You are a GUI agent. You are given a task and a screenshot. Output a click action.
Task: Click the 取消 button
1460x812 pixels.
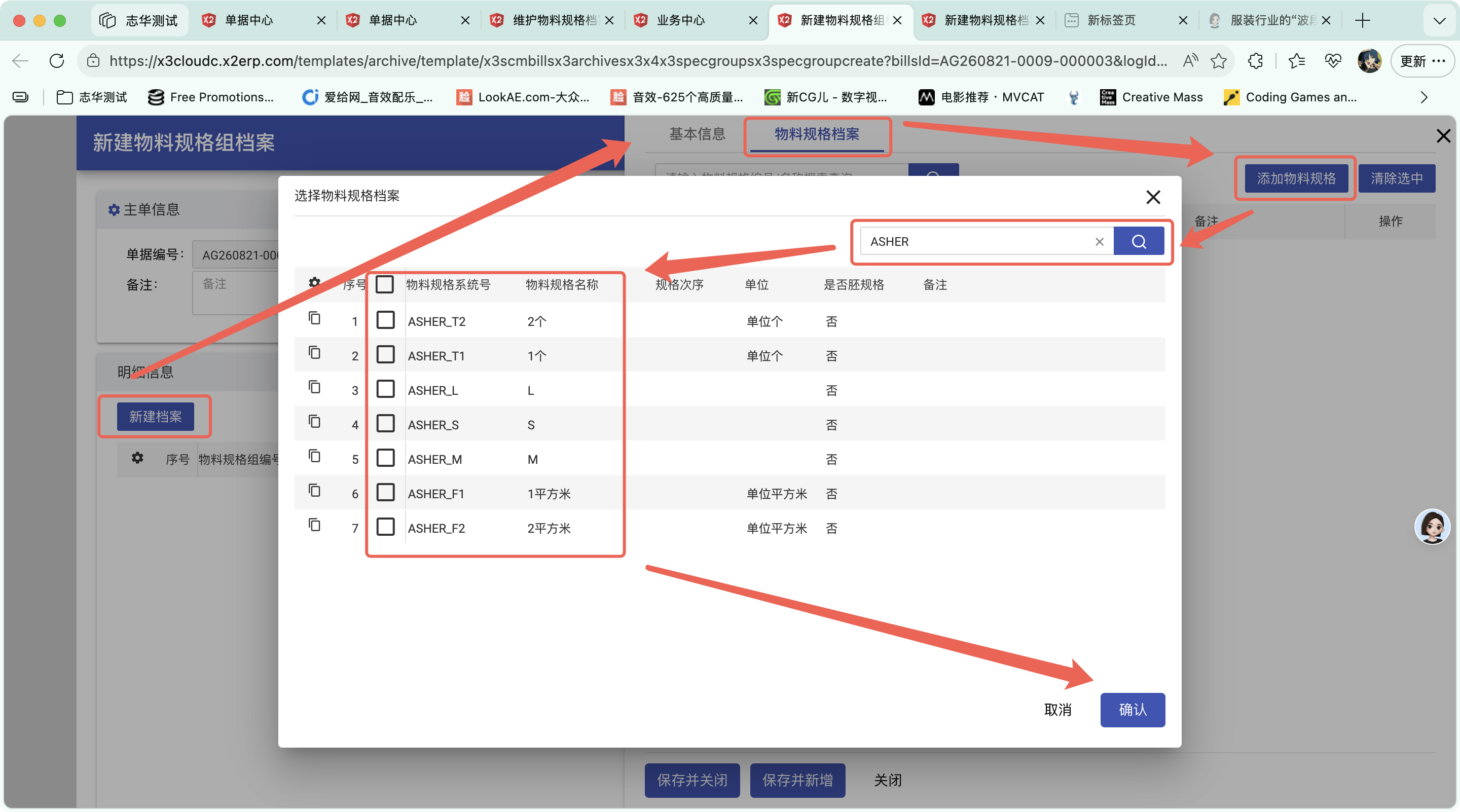[1057, 710]
